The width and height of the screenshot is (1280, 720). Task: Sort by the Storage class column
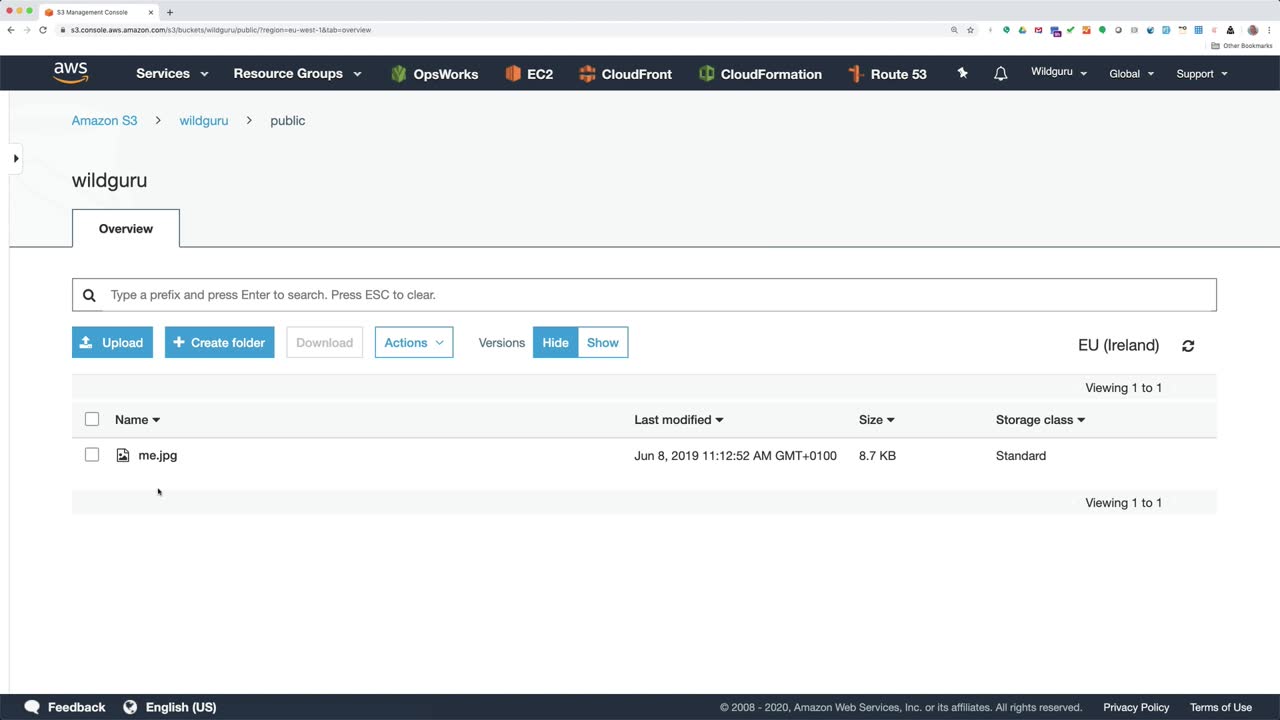coord(1040,420)
